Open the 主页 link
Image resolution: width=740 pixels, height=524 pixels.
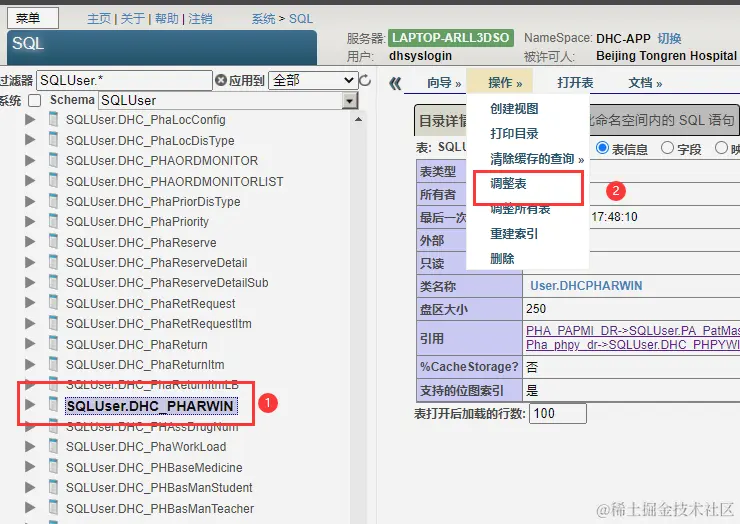[x=99, y=19]
